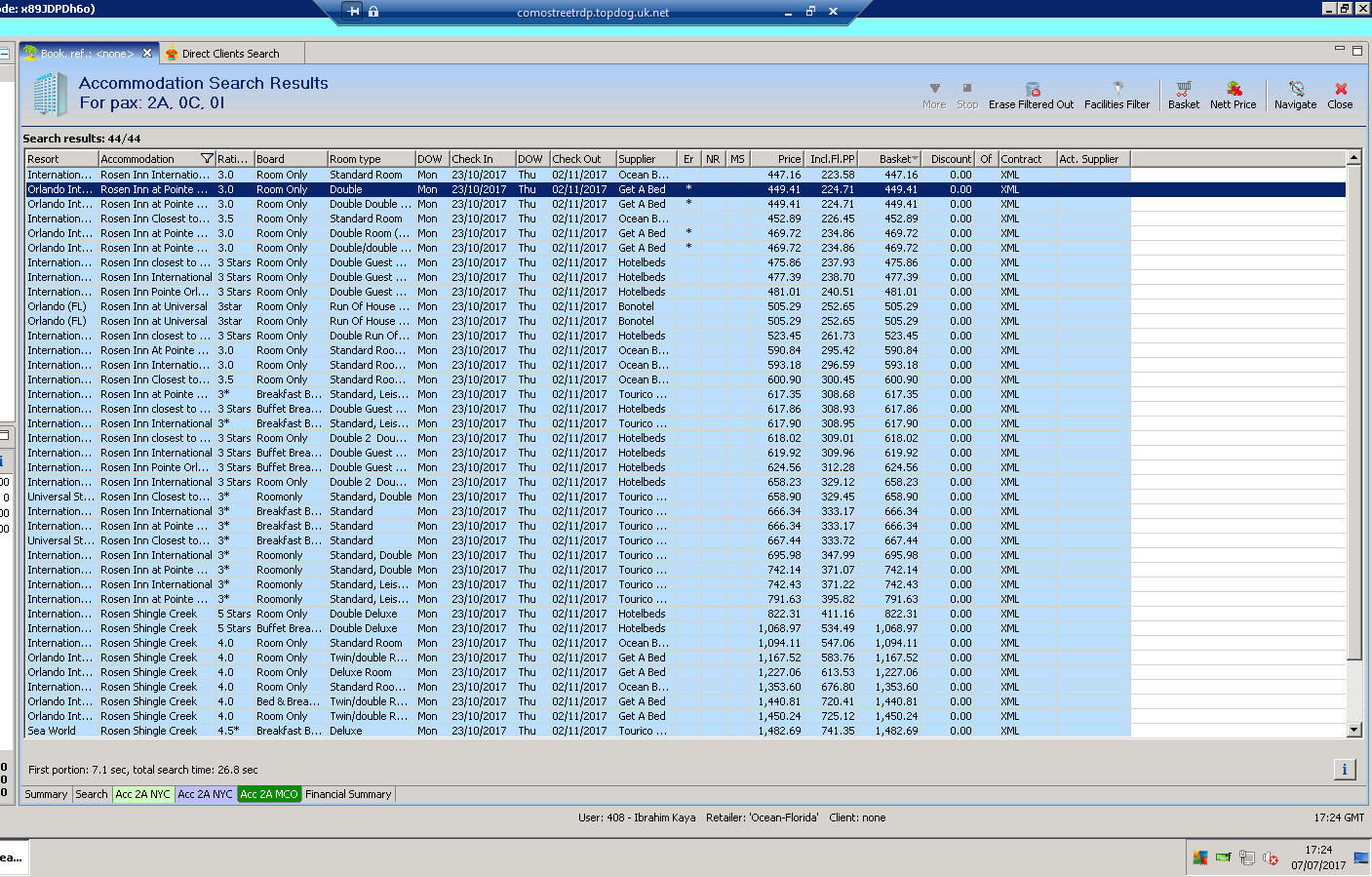Click the results vertical scrollbar thumb
Image resolution: width=1372 pixels, height=877 pixels.
pos(1353,411)
